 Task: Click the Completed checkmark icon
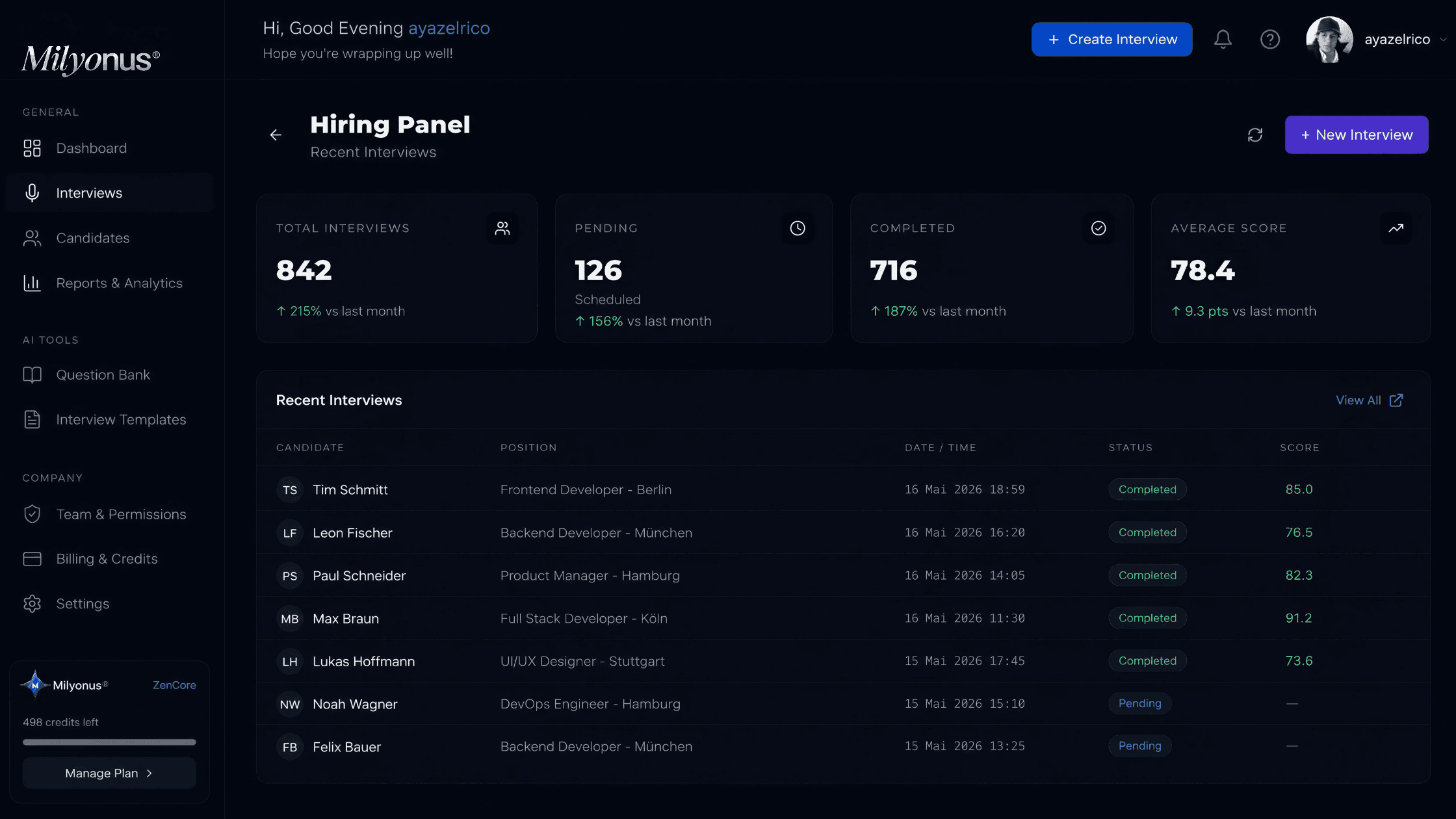click(x=1098, y=228)
